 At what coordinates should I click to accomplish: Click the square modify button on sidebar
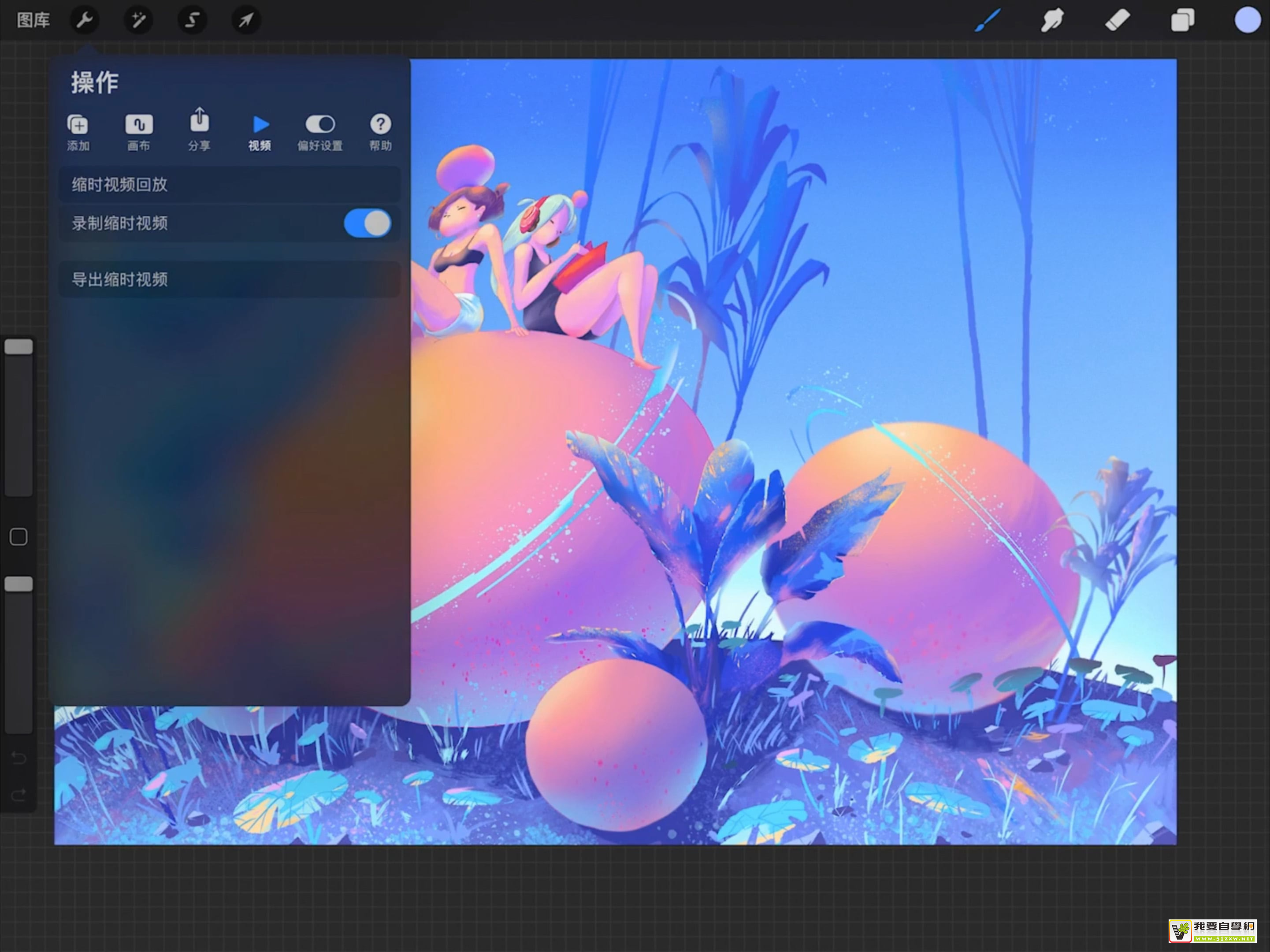[x=19, y=537]
